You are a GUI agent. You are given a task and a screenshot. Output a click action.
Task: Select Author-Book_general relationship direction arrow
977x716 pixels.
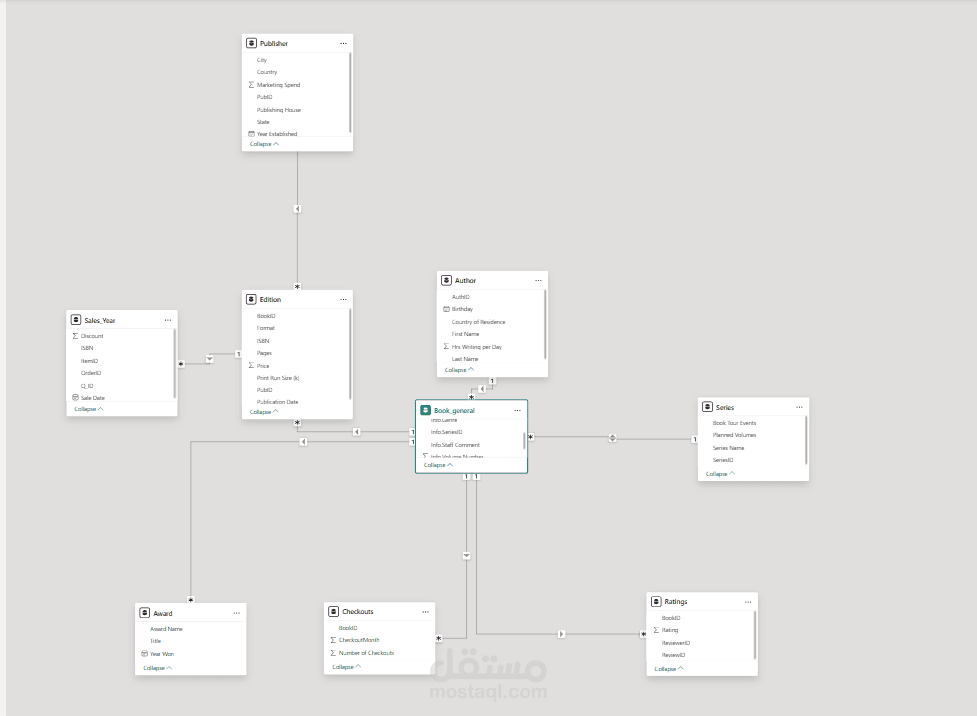(x=482, y=389)
